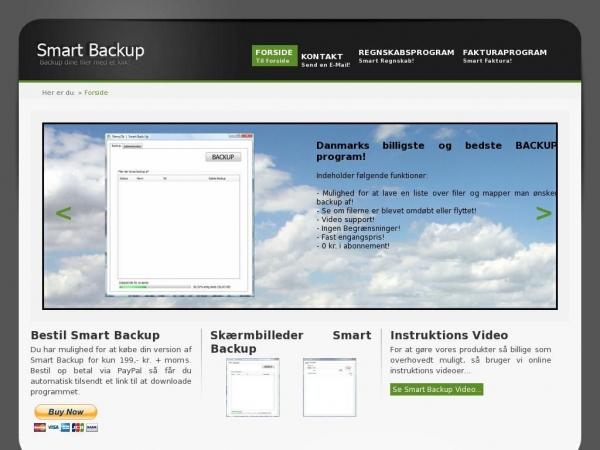The width and height of the screenshot is (600, 450).
Task: Click the Smart Backup site logo
Action: click(x=90, y=50)
